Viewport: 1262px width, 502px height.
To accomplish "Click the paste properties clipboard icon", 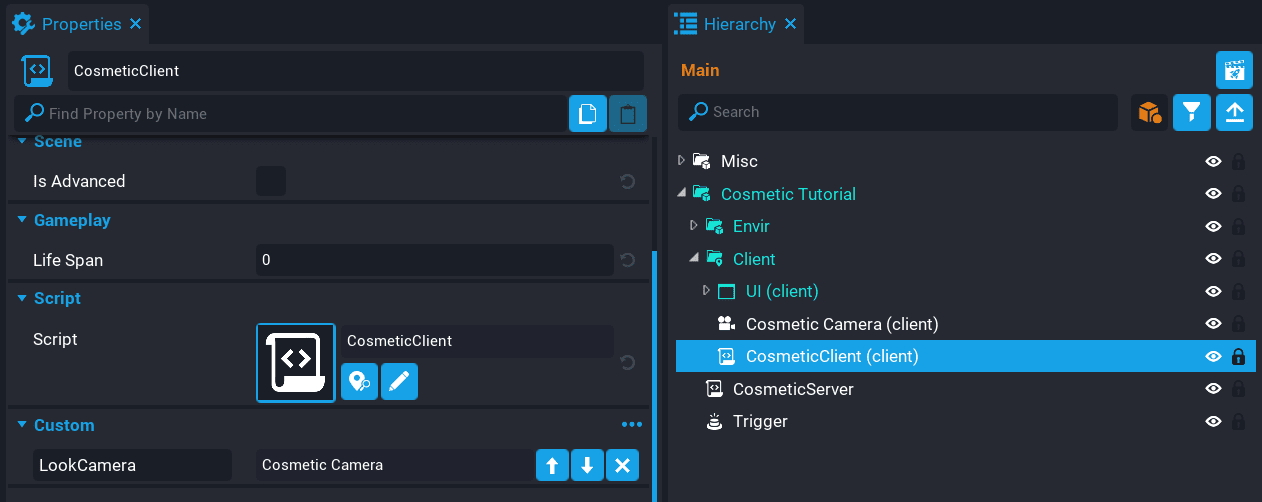I will coord(627,114).
